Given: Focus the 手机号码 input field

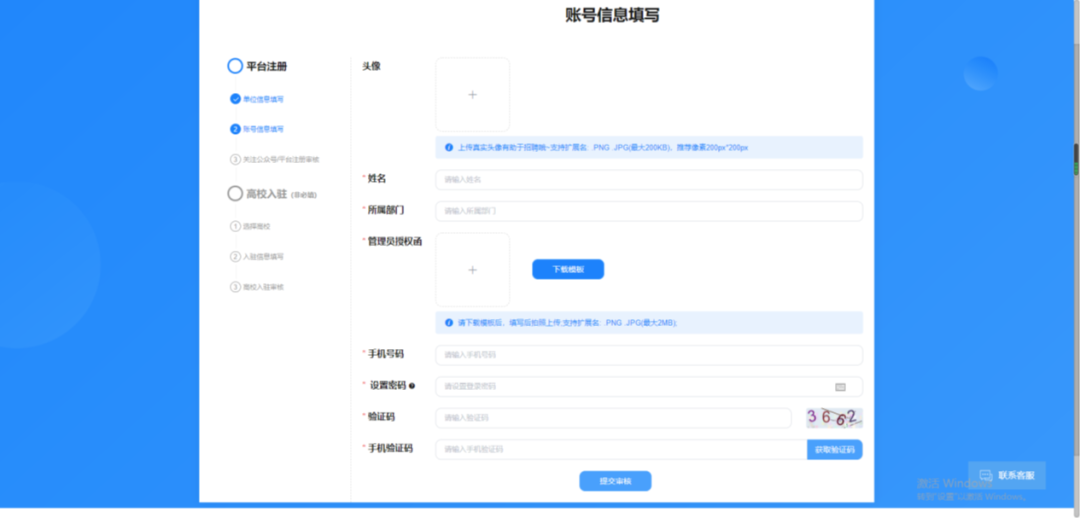Looking at the screenshot, I should click(648, 355).
